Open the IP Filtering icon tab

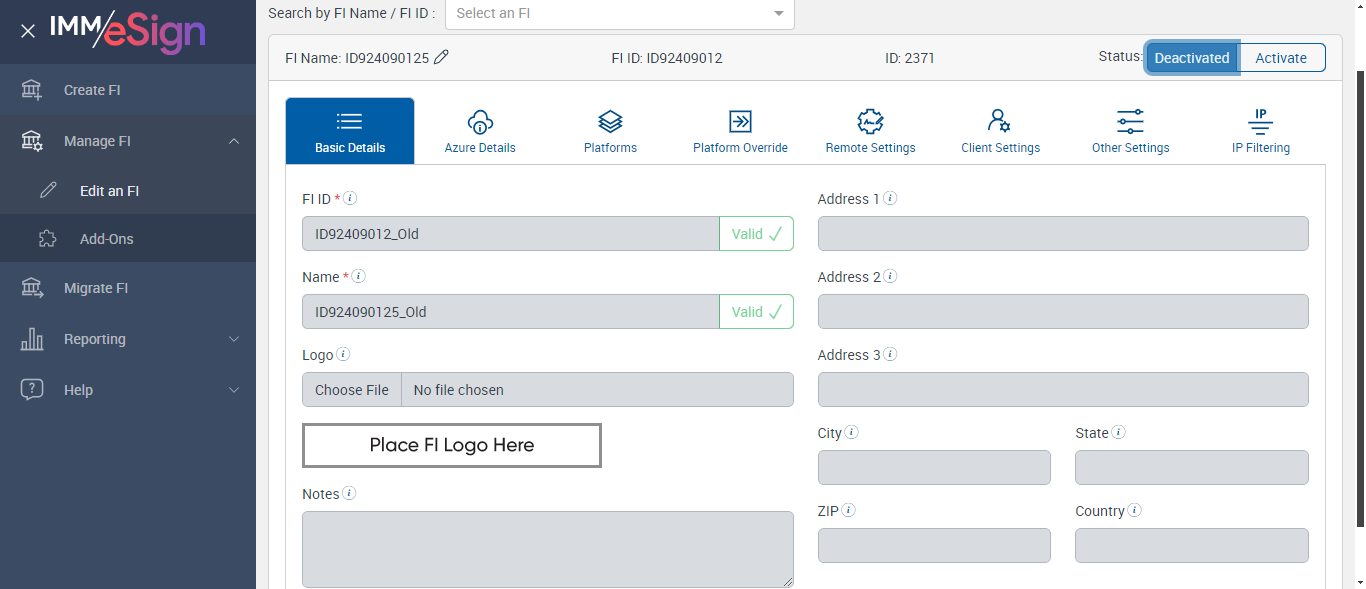1260,122
